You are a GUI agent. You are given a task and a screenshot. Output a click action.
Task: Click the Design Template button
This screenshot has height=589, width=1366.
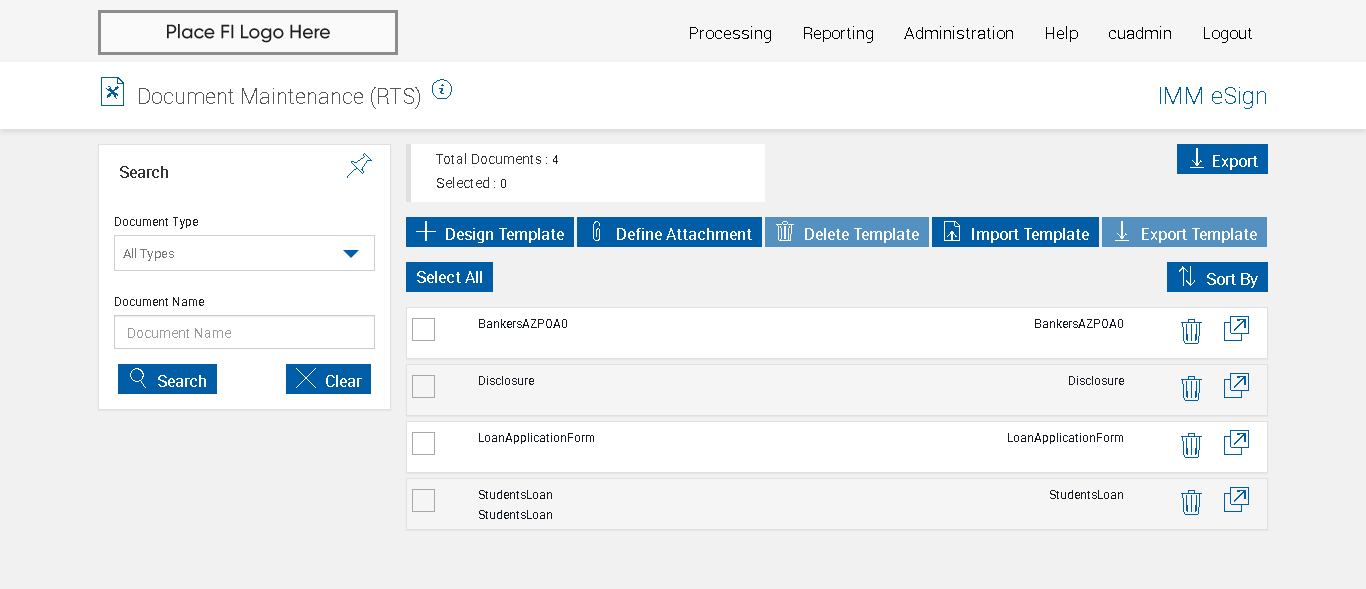(x=490, y=233)
